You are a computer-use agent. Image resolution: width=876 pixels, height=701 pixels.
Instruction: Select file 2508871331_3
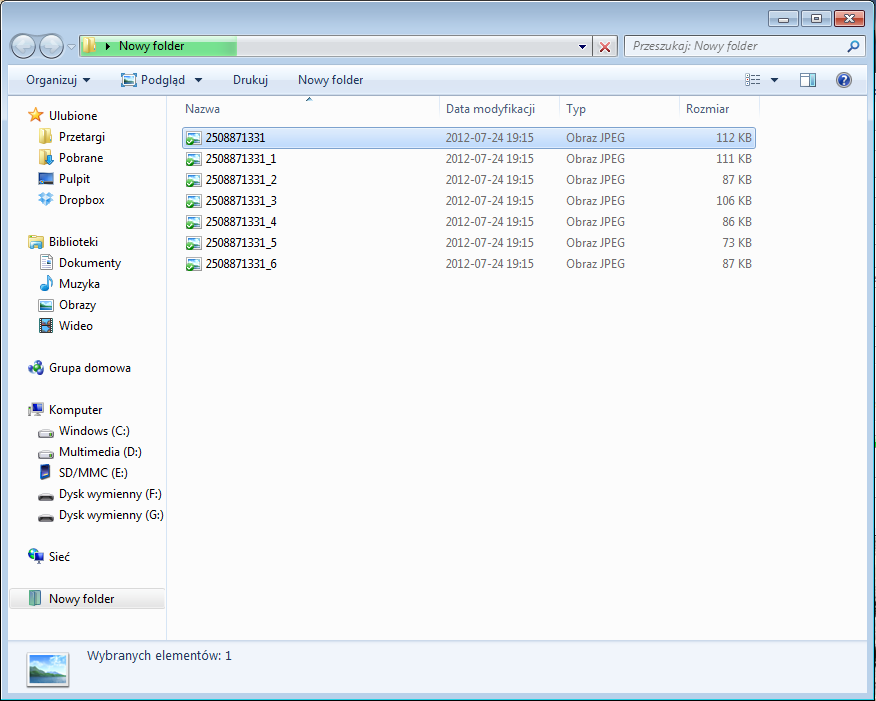pos(469,201)
